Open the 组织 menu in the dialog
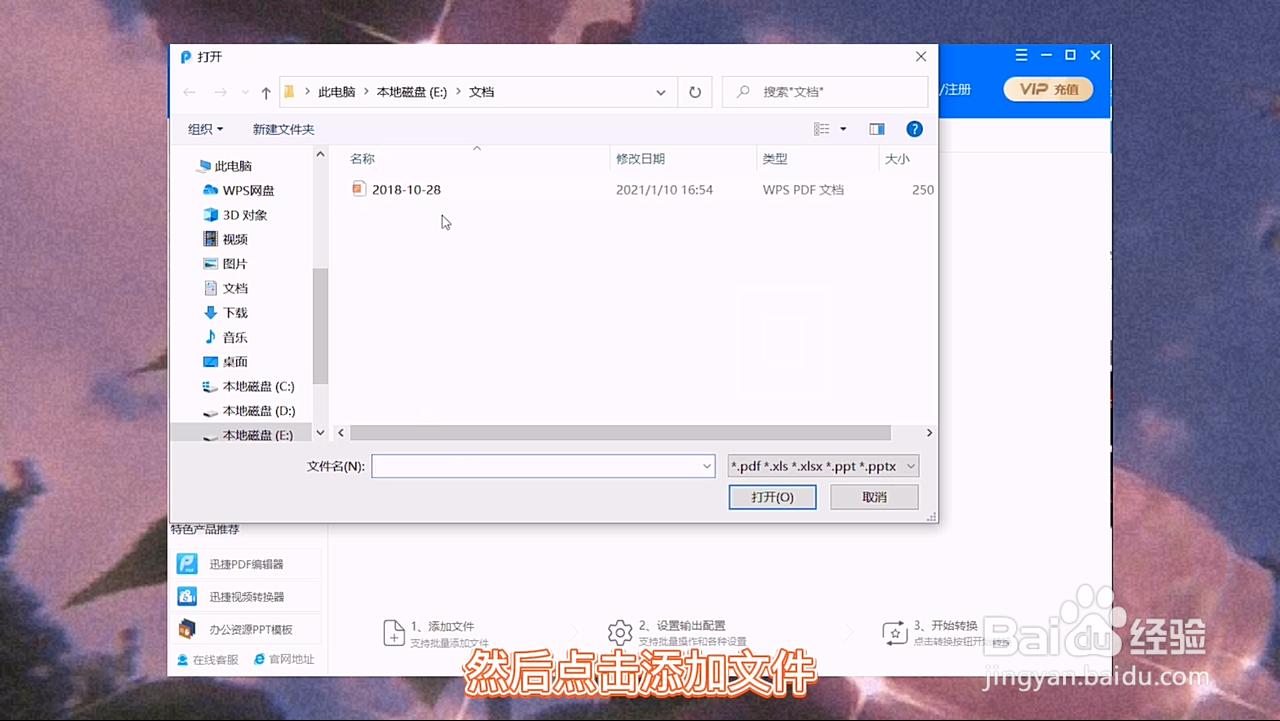The height and width of the screenshot is (721, 1280). (205, 128)
